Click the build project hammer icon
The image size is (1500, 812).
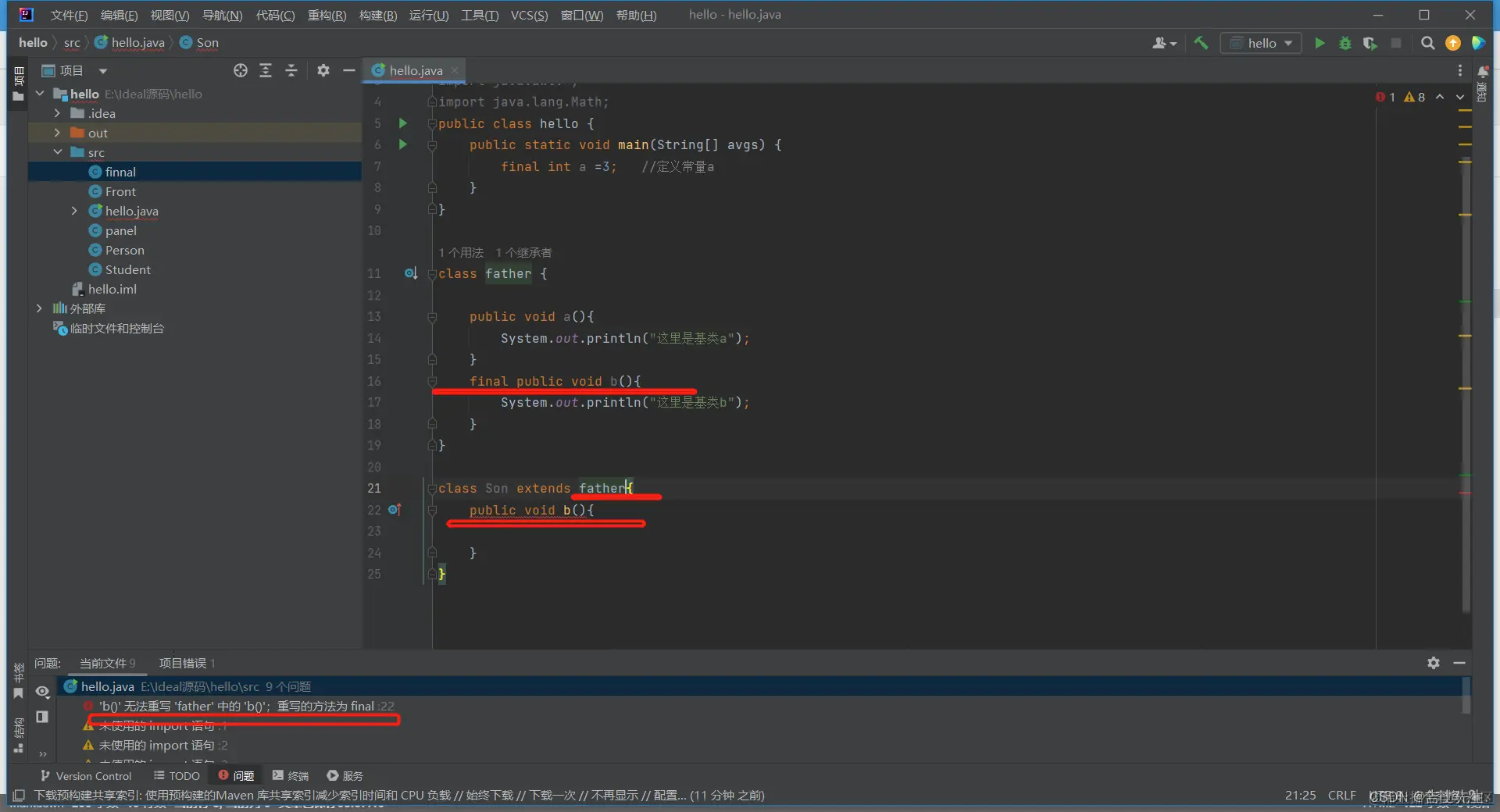click(1201, 43)
